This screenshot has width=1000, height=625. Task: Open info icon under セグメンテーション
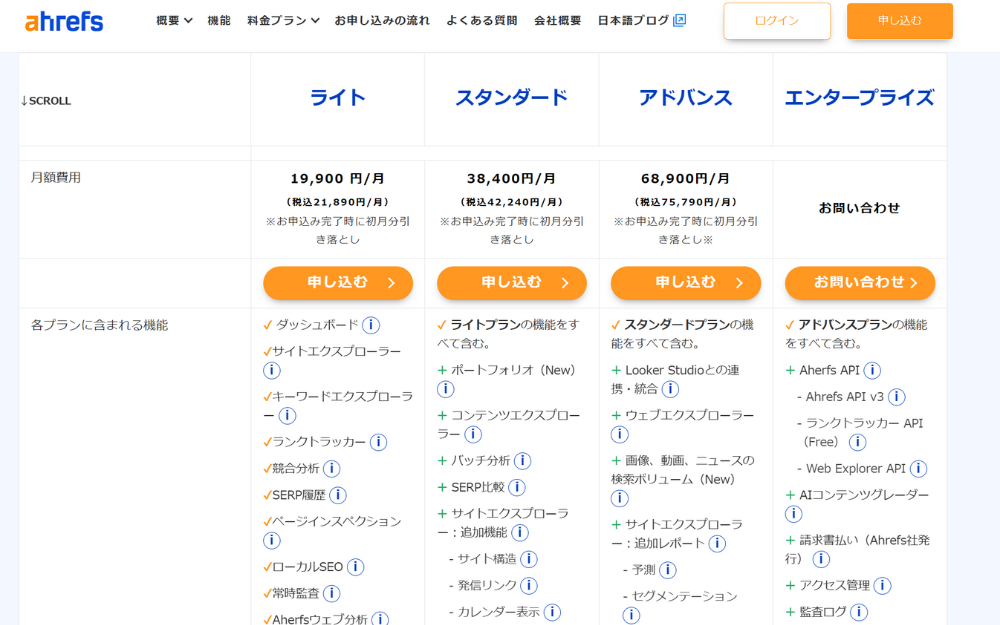pos(631,615)
